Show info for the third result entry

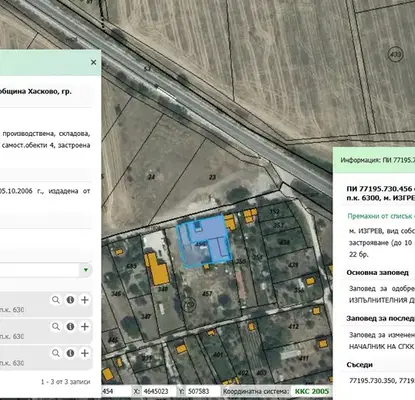(x=70, y=353)
